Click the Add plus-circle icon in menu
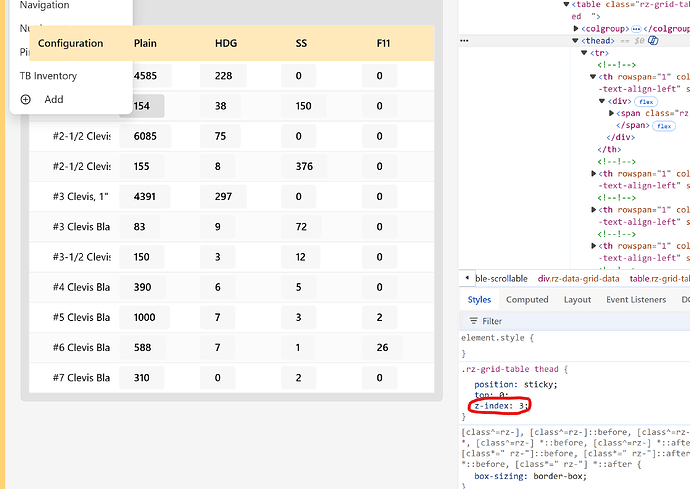The image size is (690, 489). tap(26, 99)
